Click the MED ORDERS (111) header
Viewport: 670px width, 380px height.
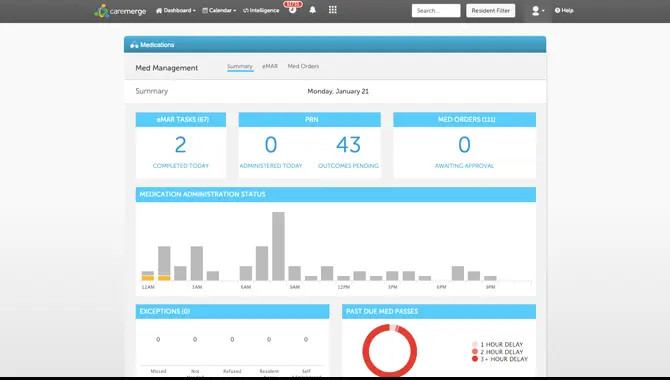464,120
